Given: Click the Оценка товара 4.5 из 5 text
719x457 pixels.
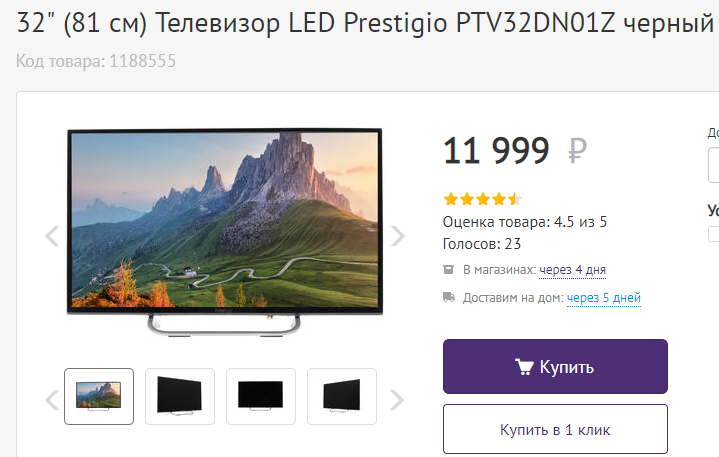Looking at the screenshot, I should coord(525,222).
